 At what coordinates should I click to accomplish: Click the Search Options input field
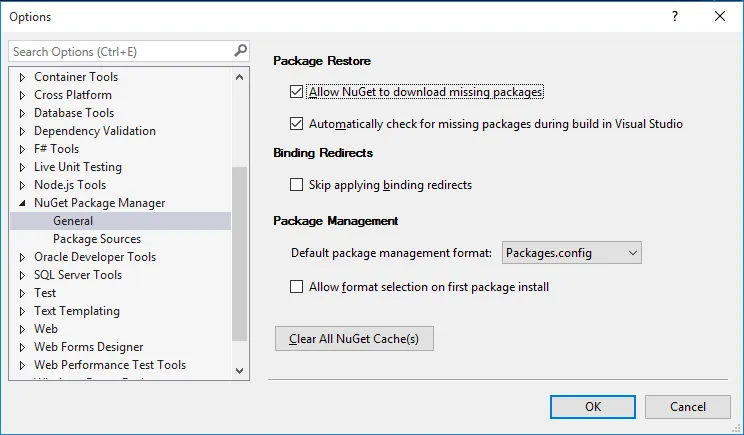click(x=120, y=51)
